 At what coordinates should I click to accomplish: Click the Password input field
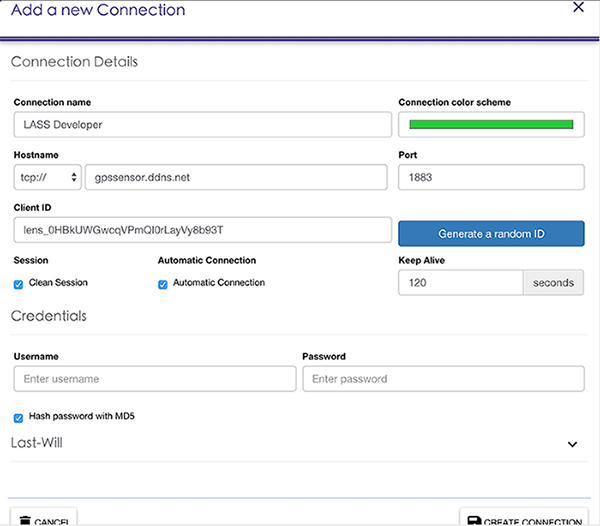[x=443, y=379]
